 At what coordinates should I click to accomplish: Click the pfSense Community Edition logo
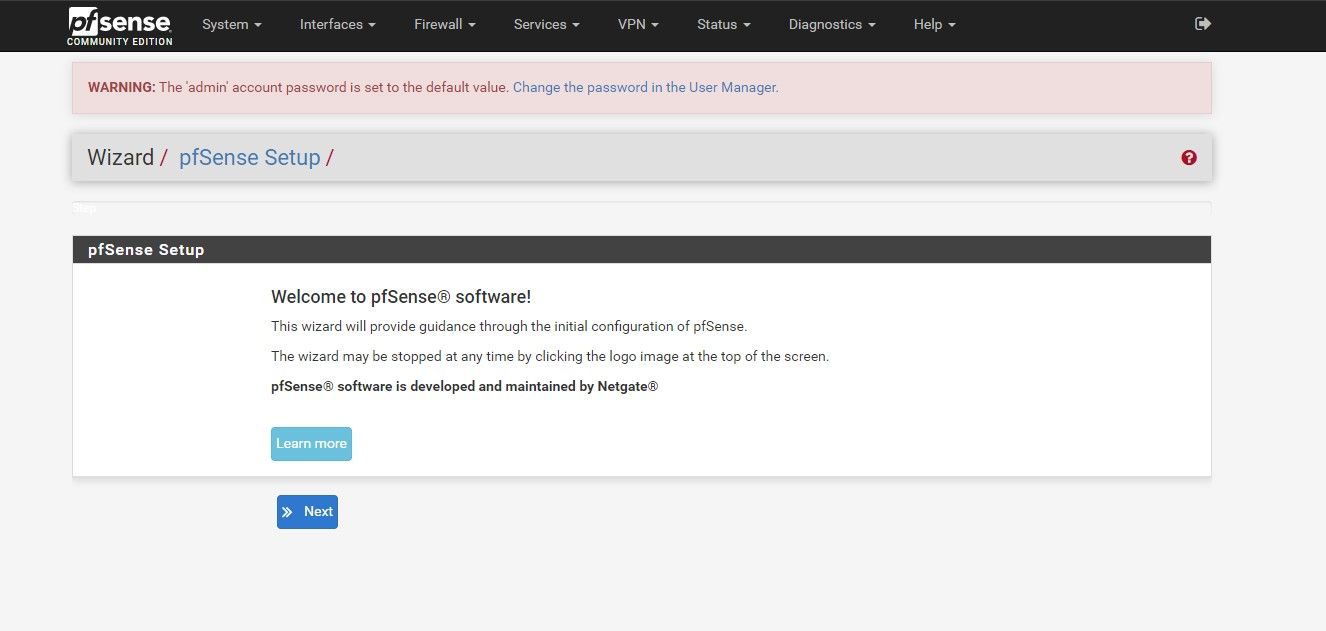point(120,25)
